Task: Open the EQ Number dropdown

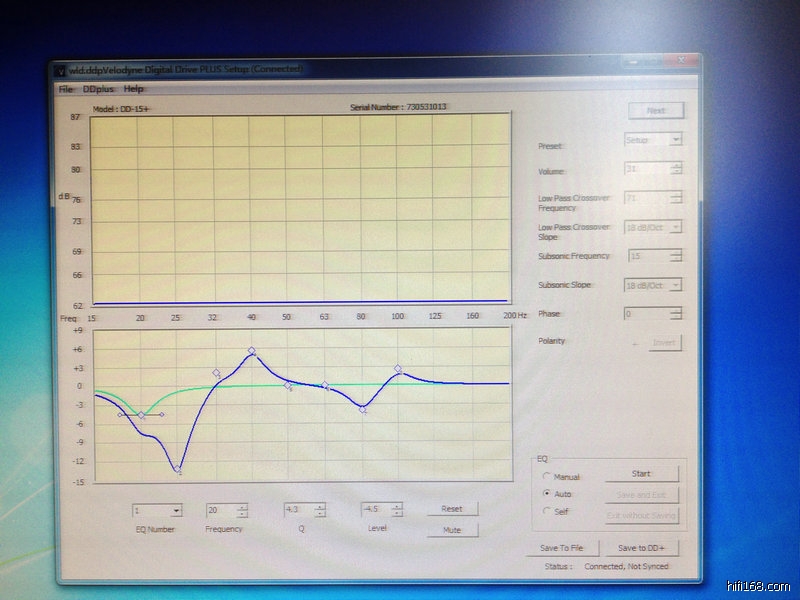Action: [x=176, y=510]
